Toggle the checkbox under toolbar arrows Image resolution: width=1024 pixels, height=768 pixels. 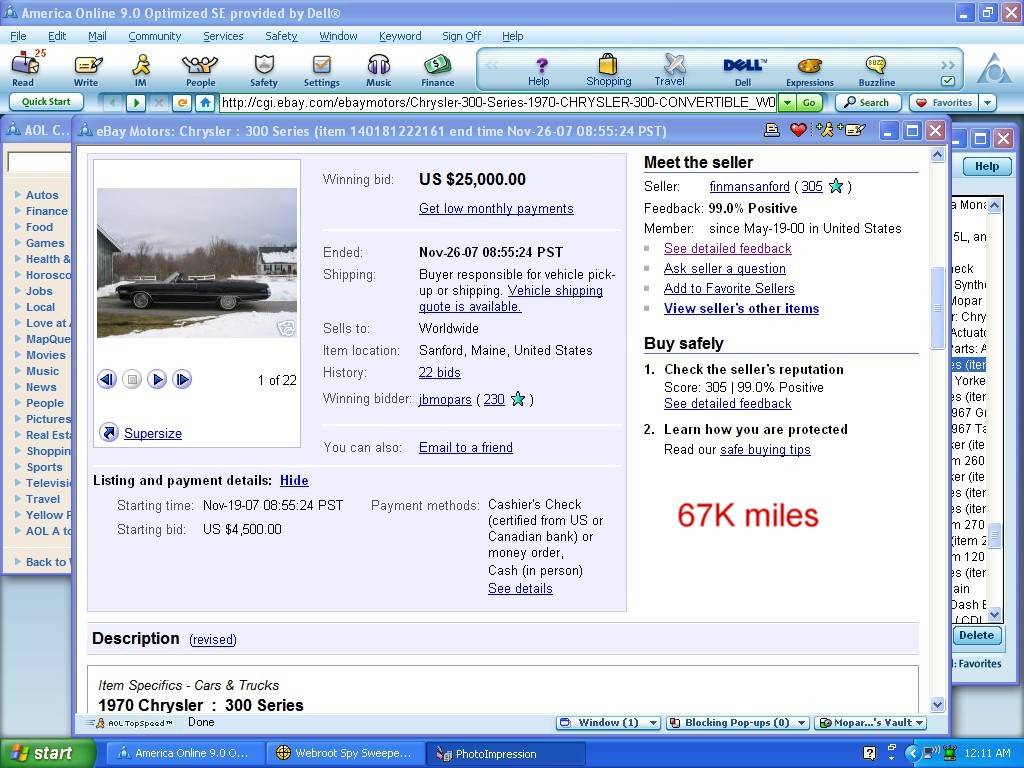coord(948,81)
